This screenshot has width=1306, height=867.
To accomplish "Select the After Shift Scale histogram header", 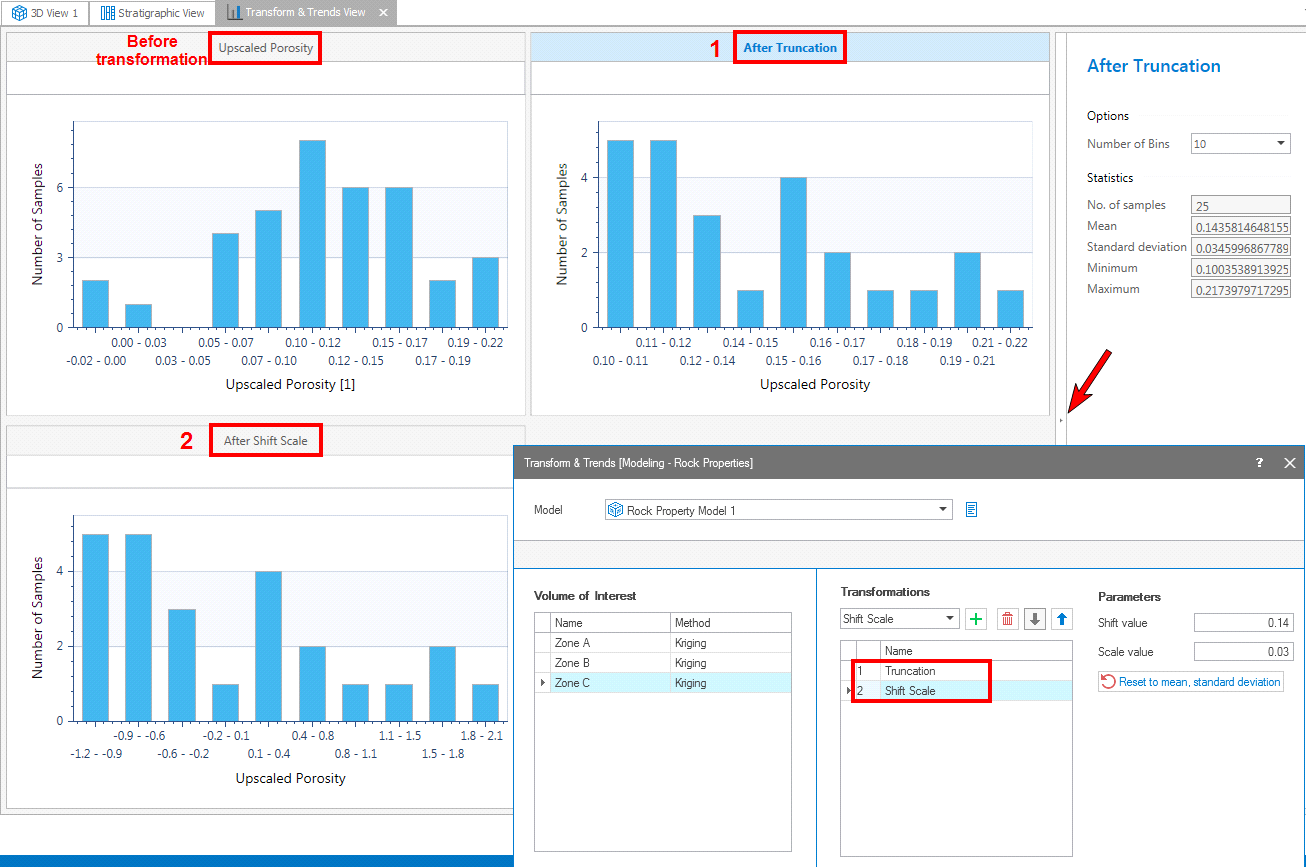I will click(266, 441).
